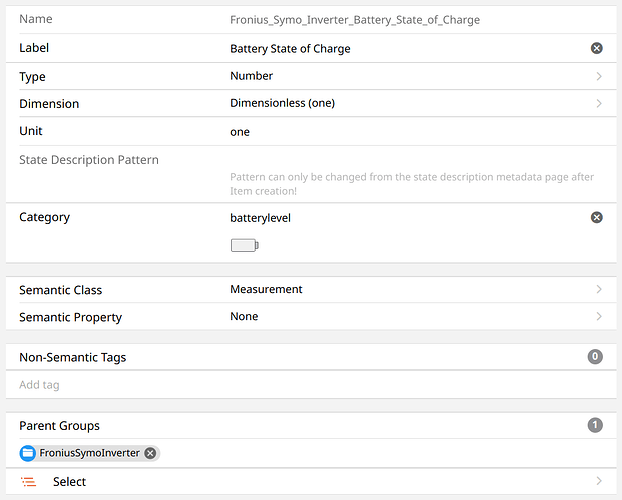Click the Select parent groups text
The height and width of the screenshot is (500, 622).
(69, 482)
